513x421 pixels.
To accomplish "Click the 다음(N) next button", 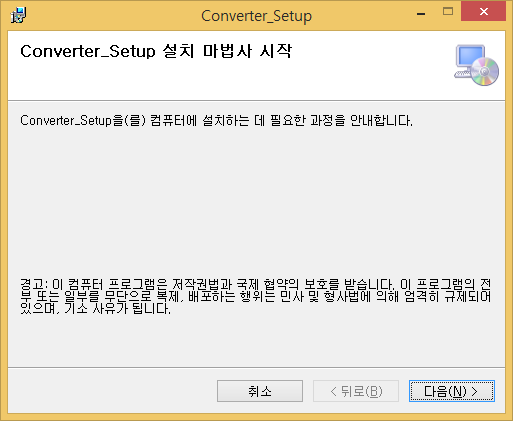I will 452,391.
